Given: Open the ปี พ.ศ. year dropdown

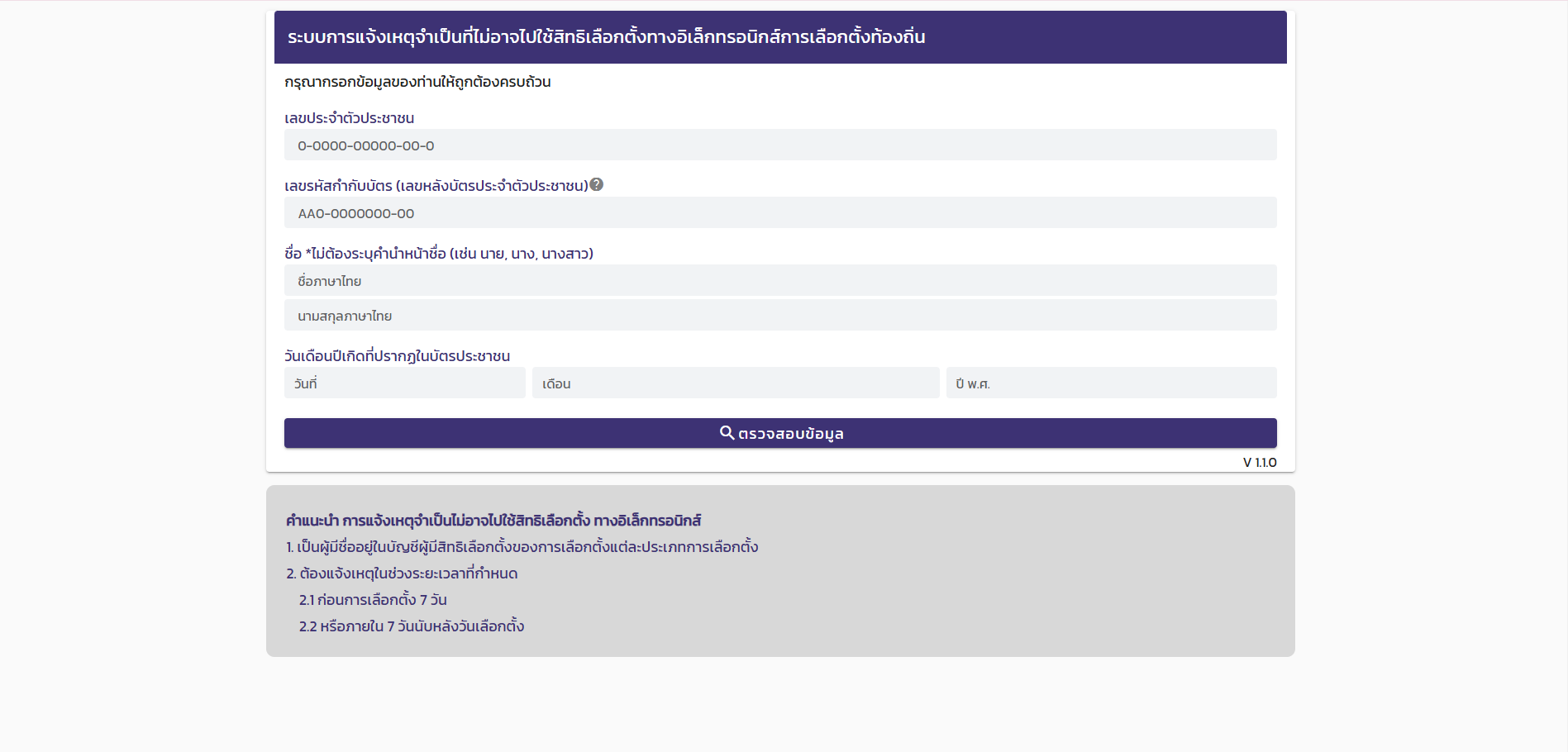Looking at the screenshot, I should [x=1112, y=383].
